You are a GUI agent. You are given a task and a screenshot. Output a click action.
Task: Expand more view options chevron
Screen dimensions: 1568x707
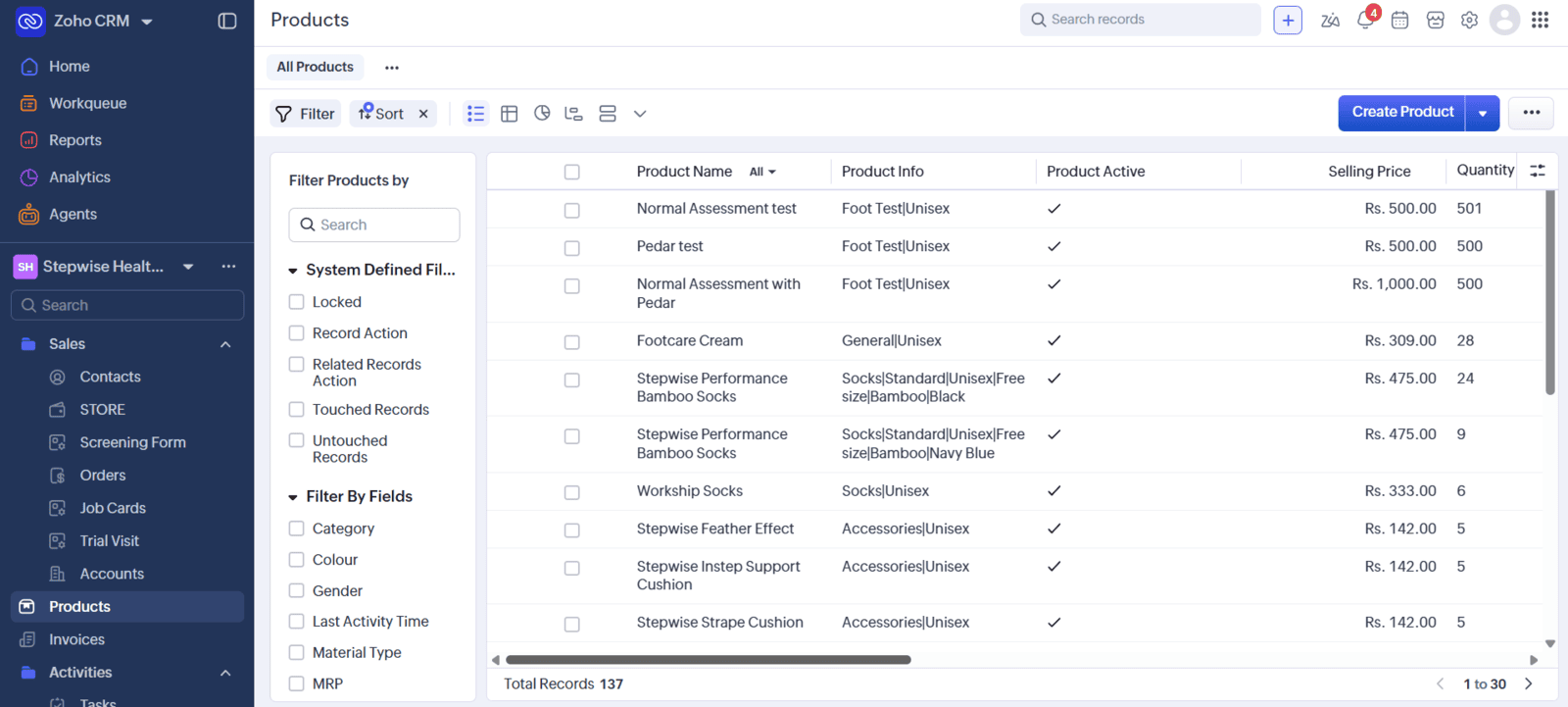[x=640, y=114]
